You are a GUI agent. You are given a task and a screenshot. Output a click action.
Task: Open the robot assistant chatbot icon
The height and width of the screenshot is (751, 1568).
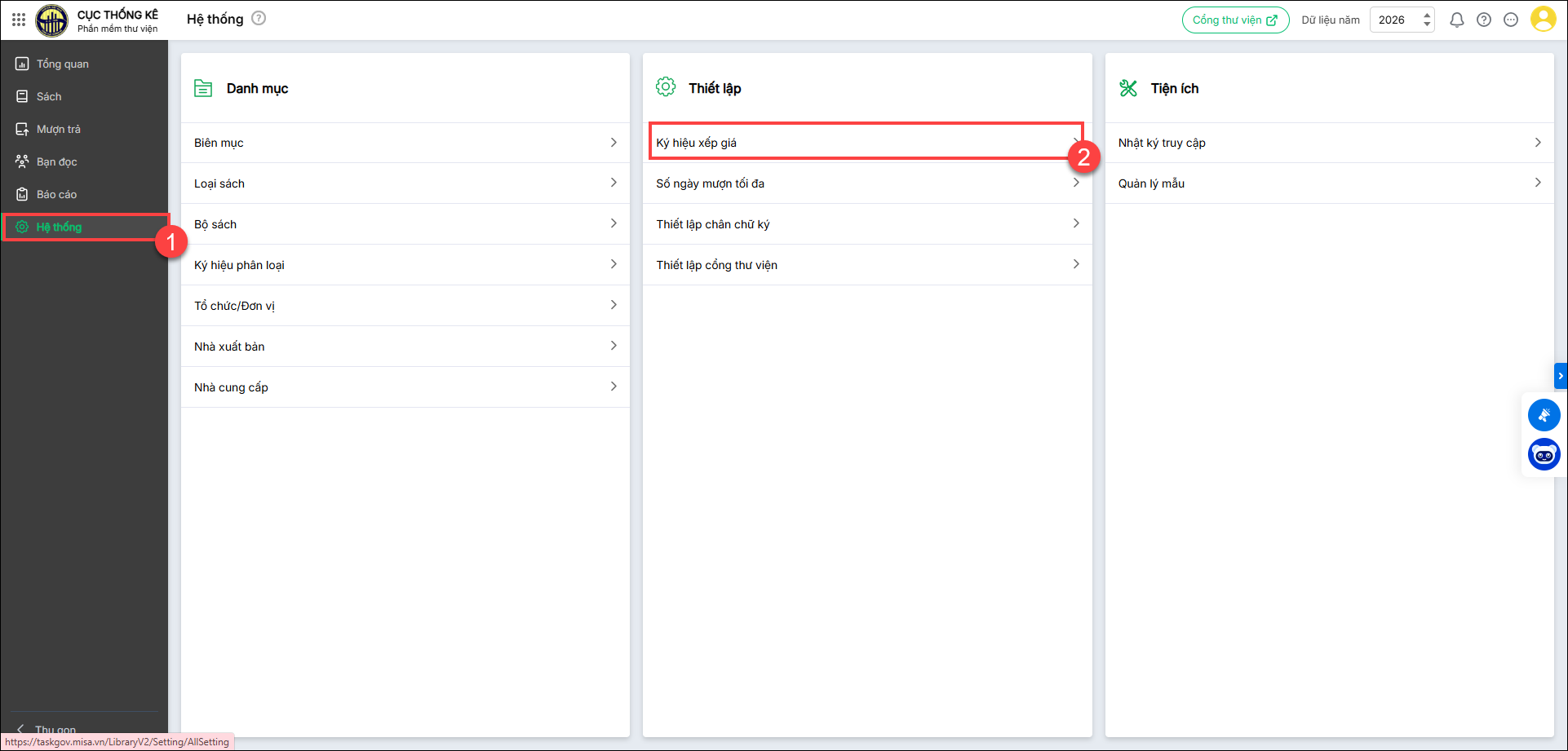click(1544, 455)
